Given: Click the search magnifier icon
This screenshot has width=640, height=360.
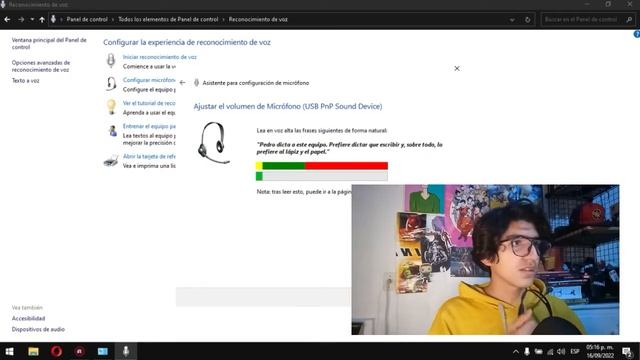Looking at the screenshot, I should [629, 20].
